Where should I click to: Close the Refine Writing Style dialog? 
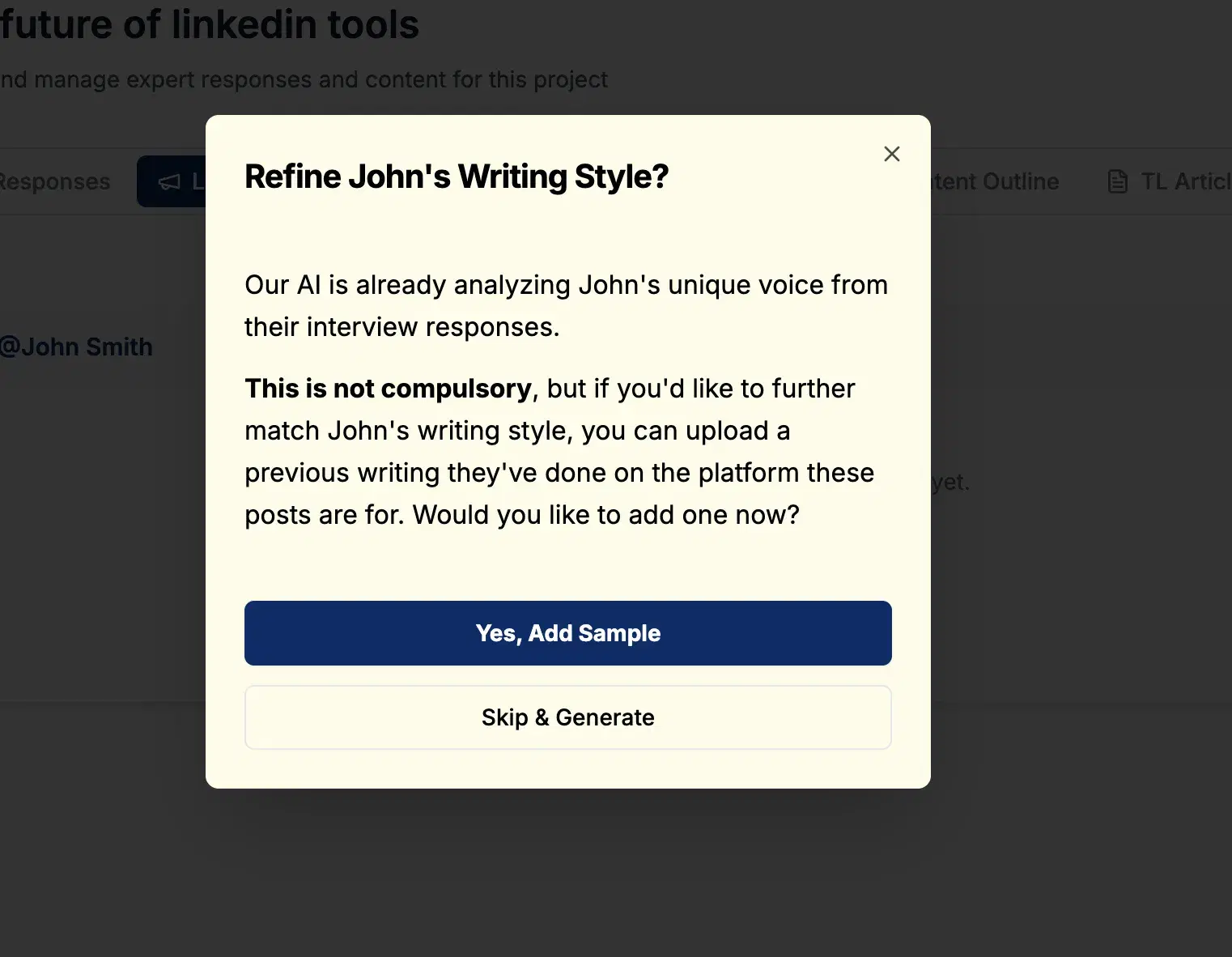pos(891,154)
